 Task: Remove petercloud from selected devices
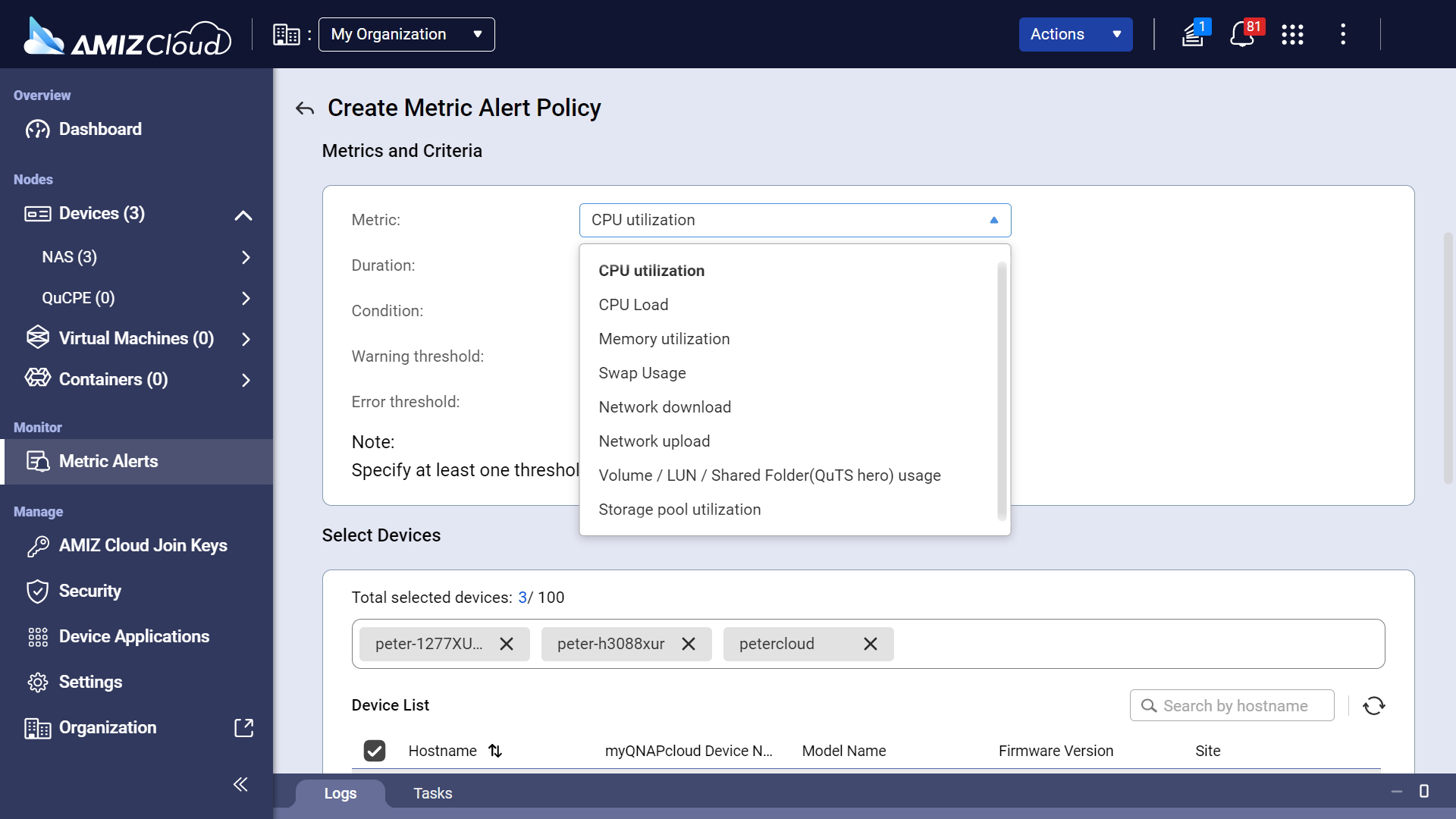click(870, 644)
